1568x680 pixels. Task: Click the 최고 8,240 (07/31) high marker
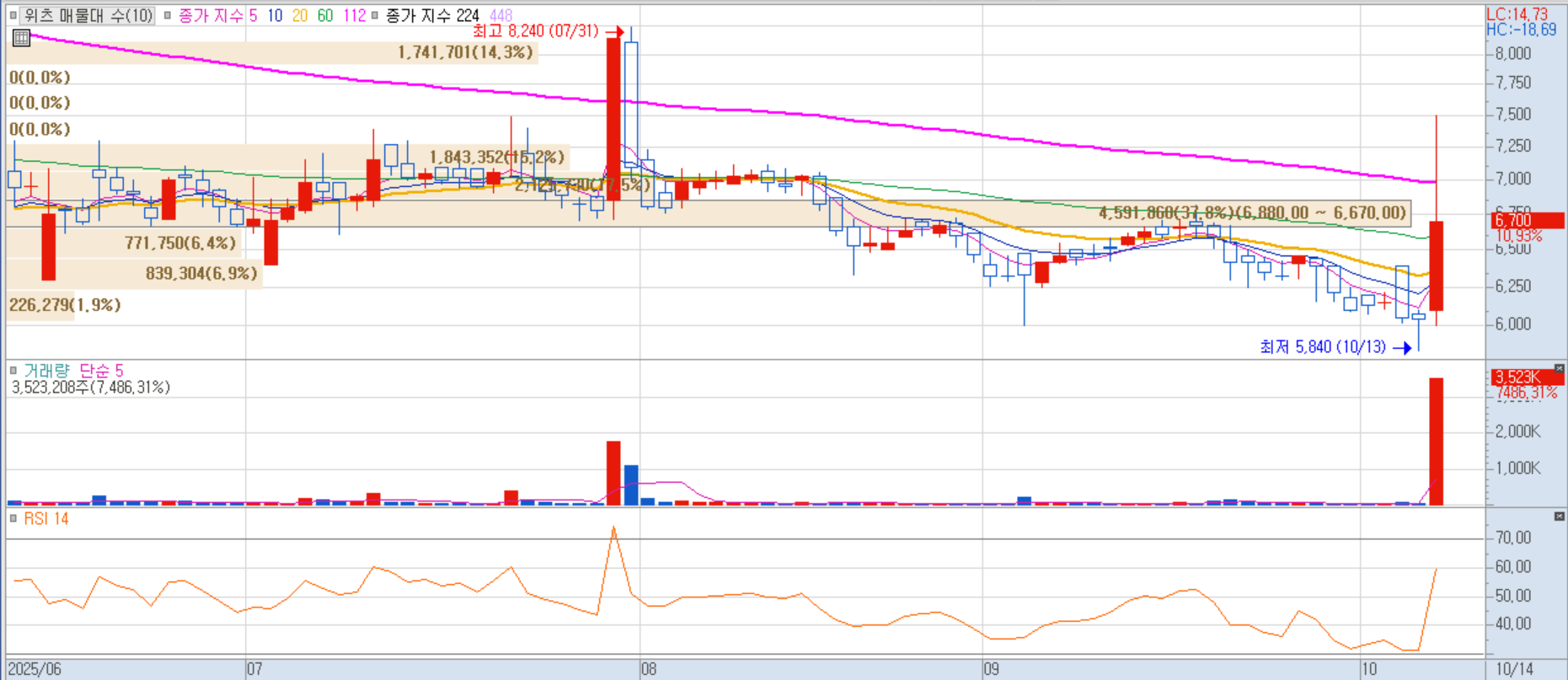pos(536,31)
